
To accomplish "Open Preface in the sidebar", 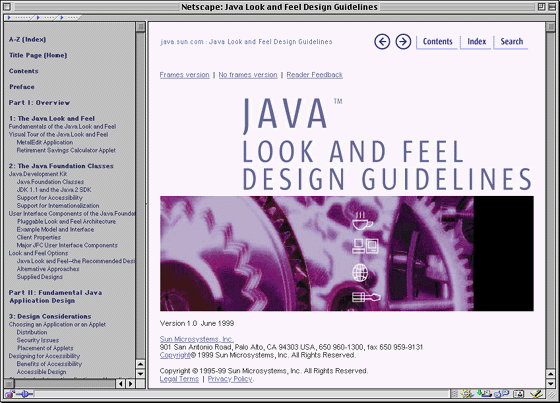I will coord(22,86).
